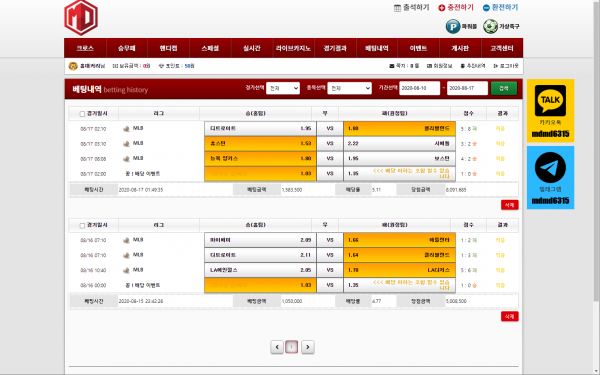Open the game selection 경기선택 dropdown
The width and height of the screenshot is (600, 375).
pos(283,88)
